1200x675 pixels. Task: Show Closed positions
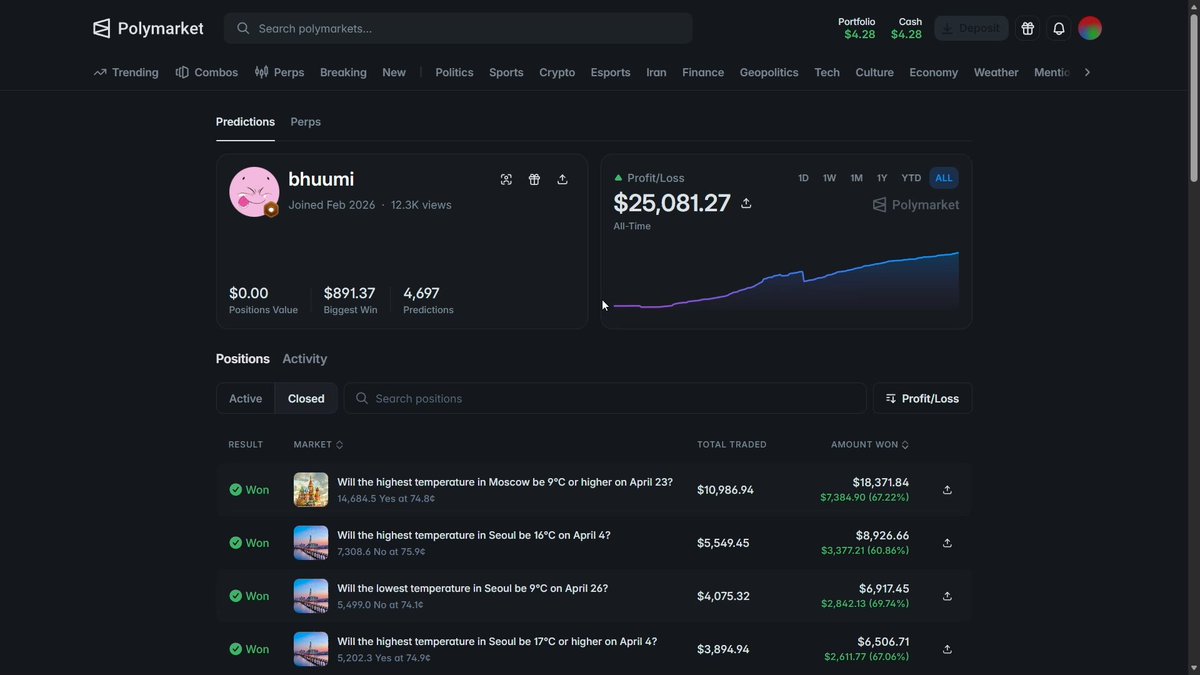point(306,398)
